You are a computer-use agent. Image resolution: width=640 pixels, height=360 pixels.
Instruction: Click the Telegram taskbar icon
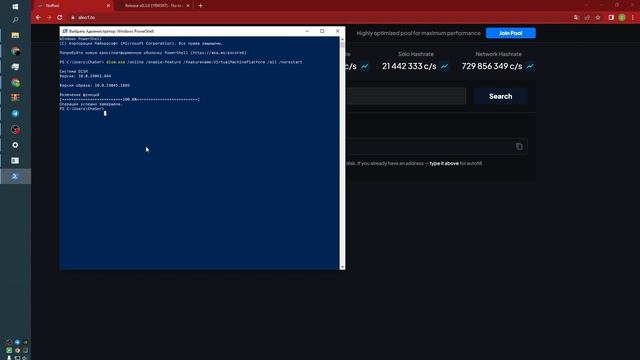click(15, 113)
